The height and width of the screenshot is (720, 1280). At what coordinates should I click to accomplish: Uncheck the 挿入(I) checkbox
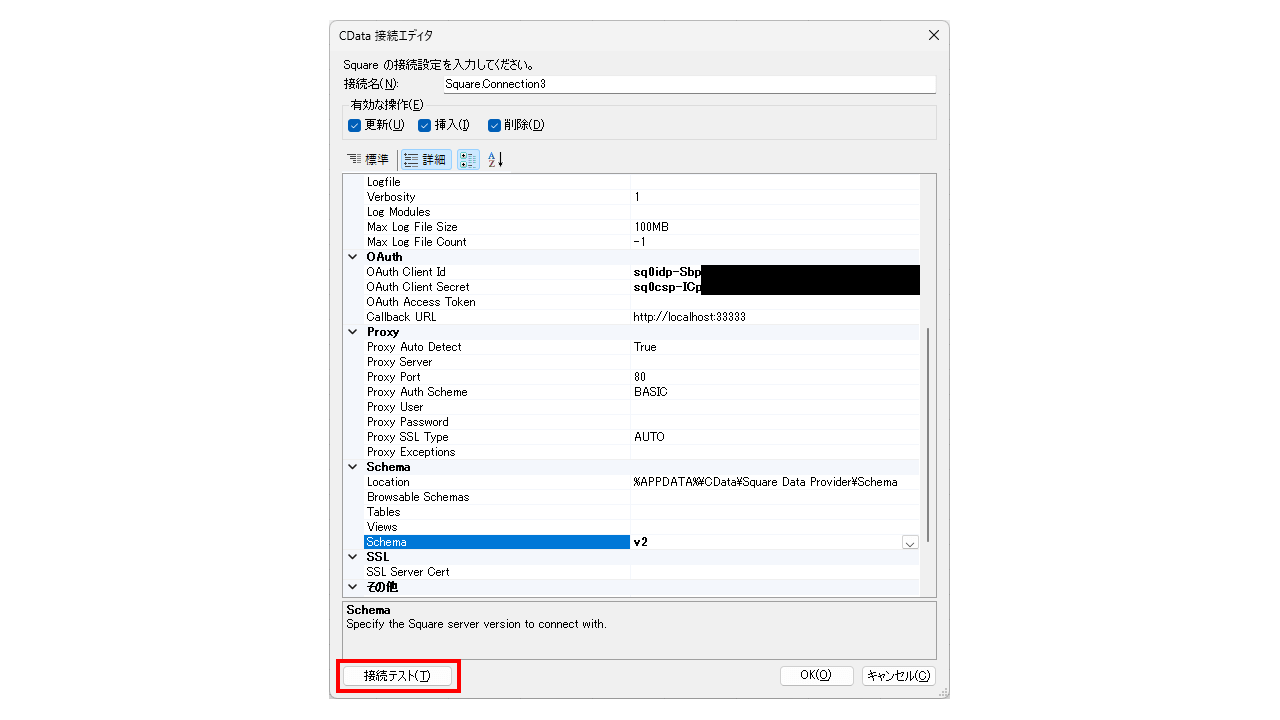pos(424,125)
